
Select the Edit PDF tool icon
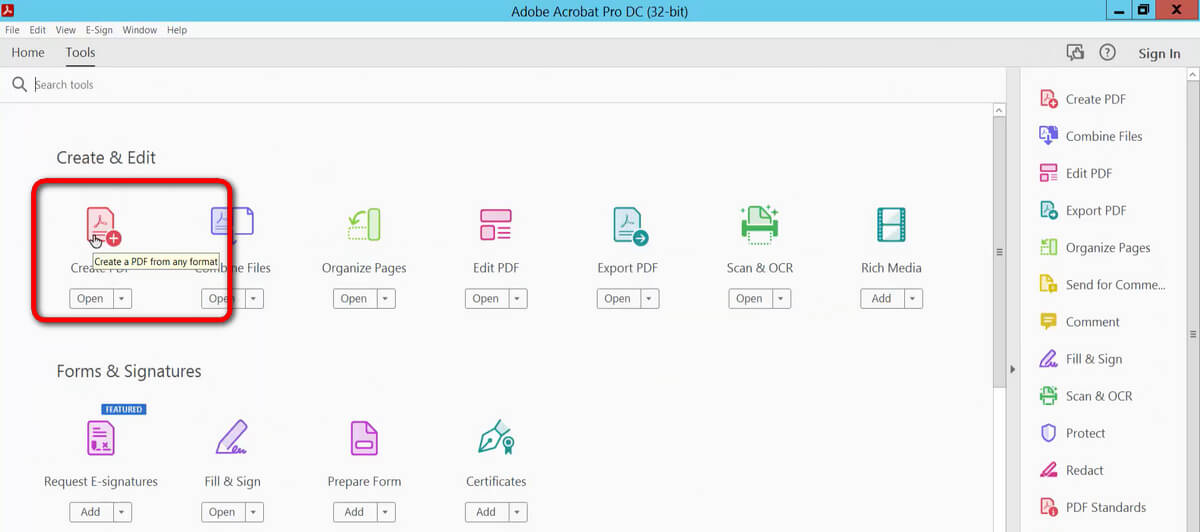click(496, 225)
